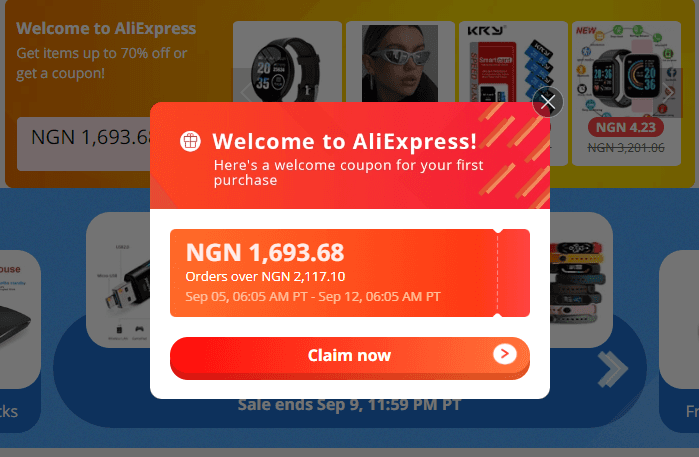Screen dimensions: 699x457
Task: Click the background NGN 1,693.68 coupon box
Action: point(84,144)
